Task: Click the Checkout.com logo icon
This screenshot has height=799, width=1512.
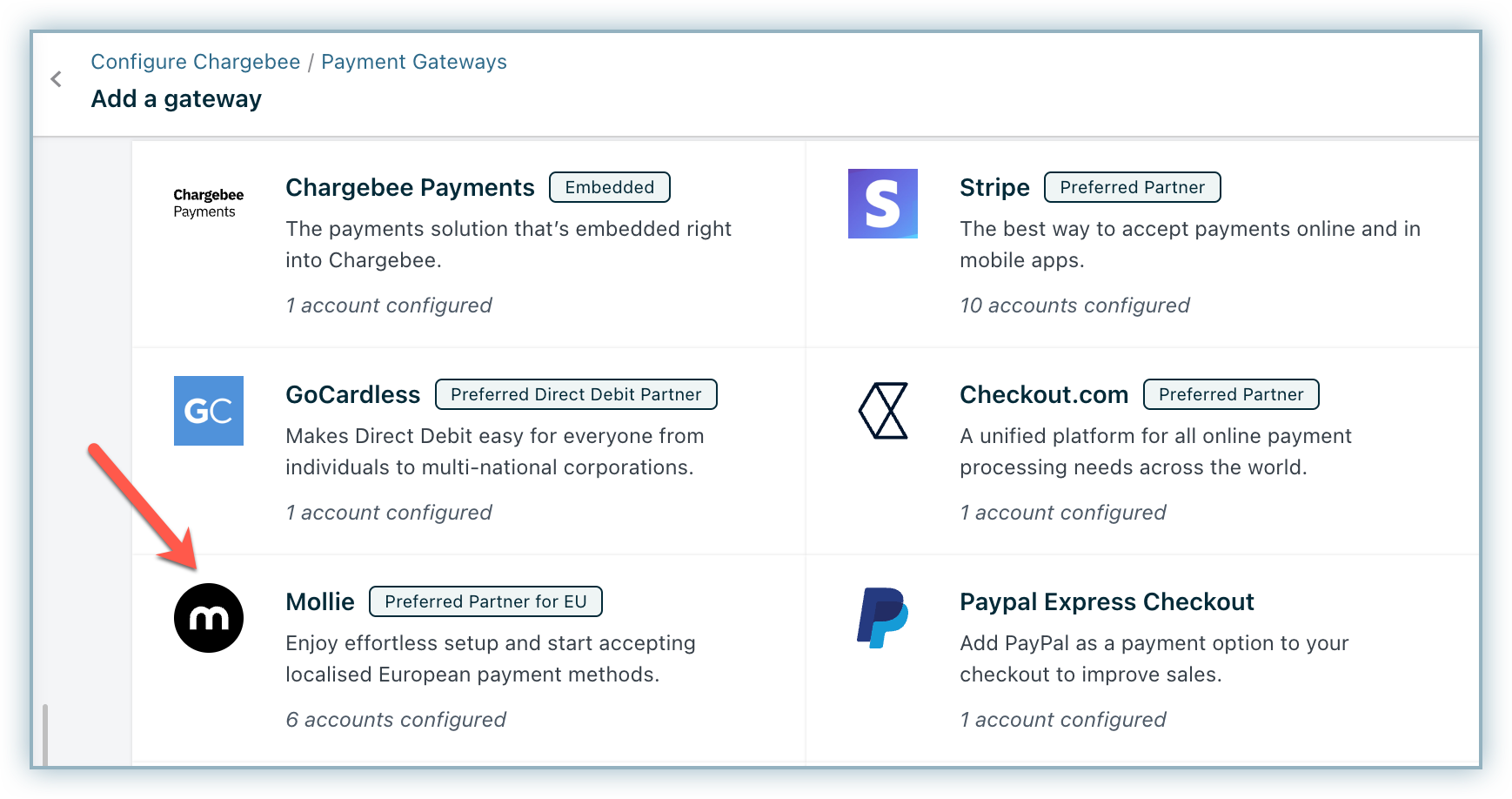Action: point(883,411)
